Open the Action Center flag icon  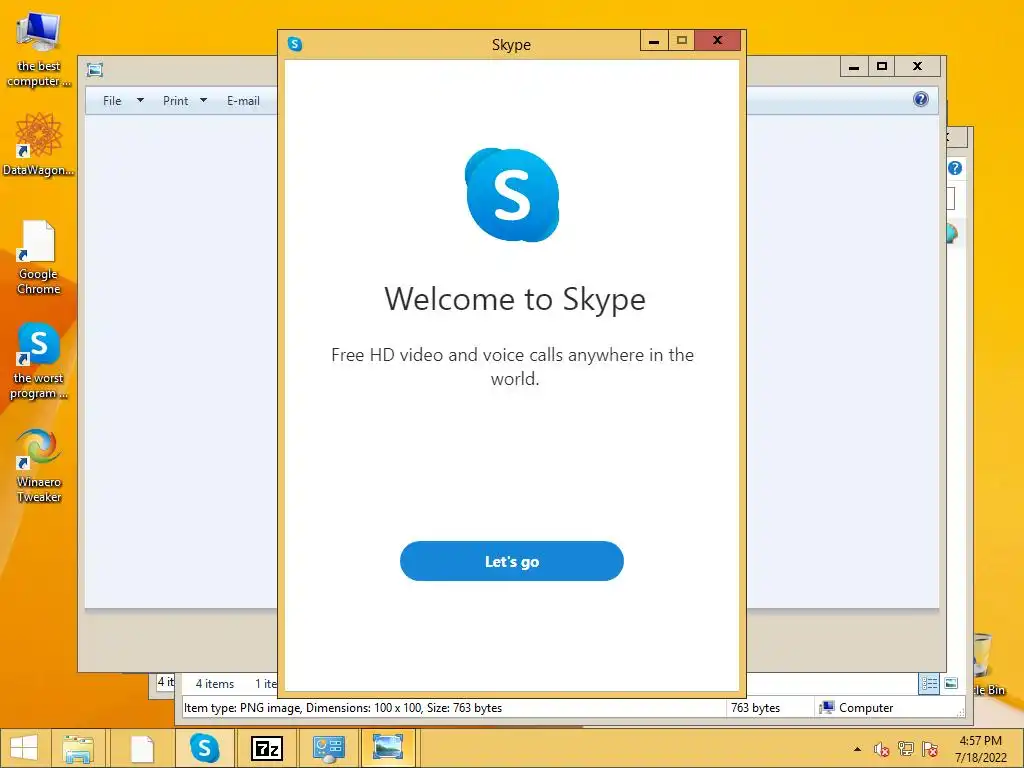[930, 749]
